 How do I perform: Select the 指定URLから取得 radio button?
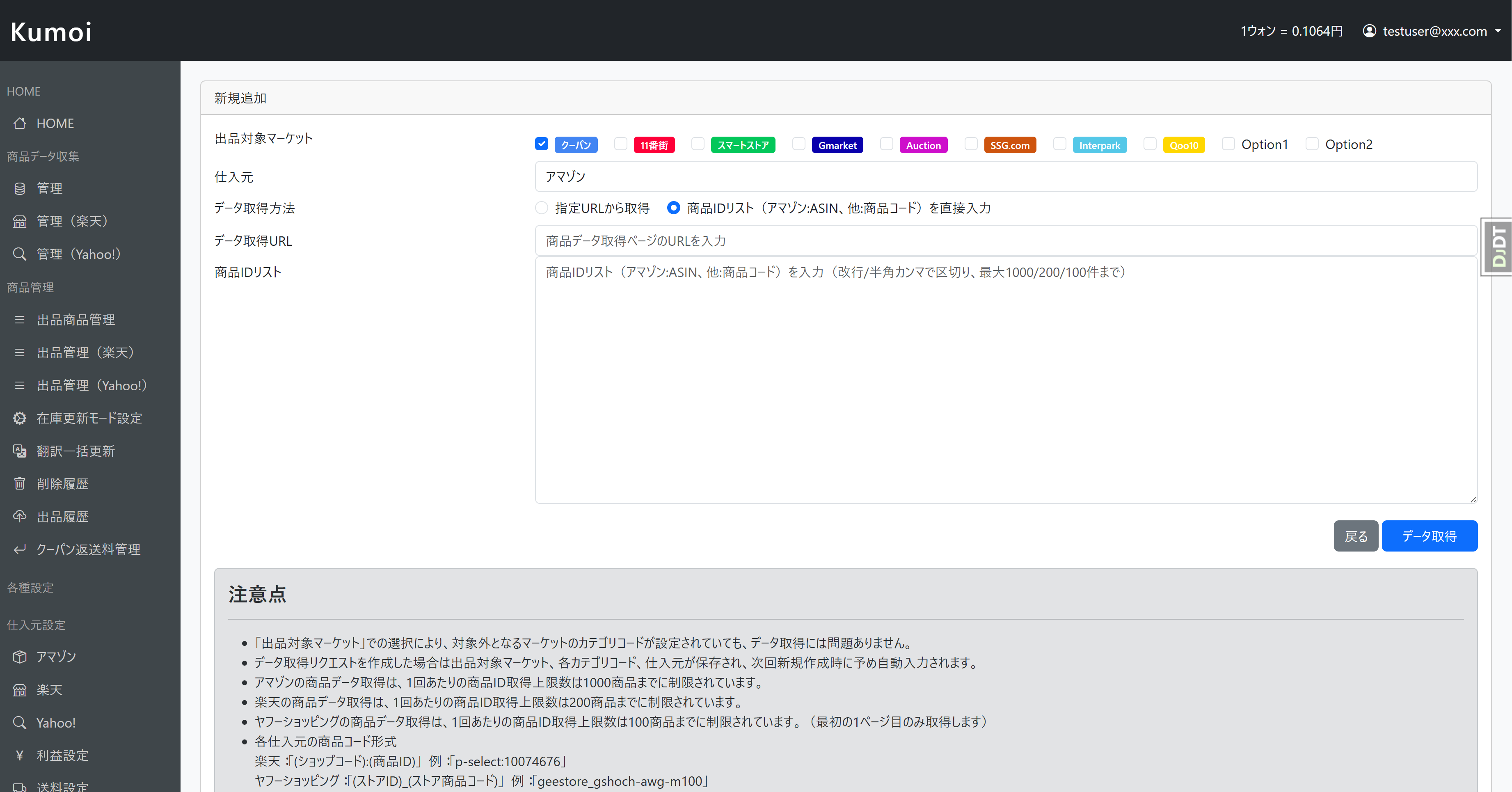coord(541,208)
